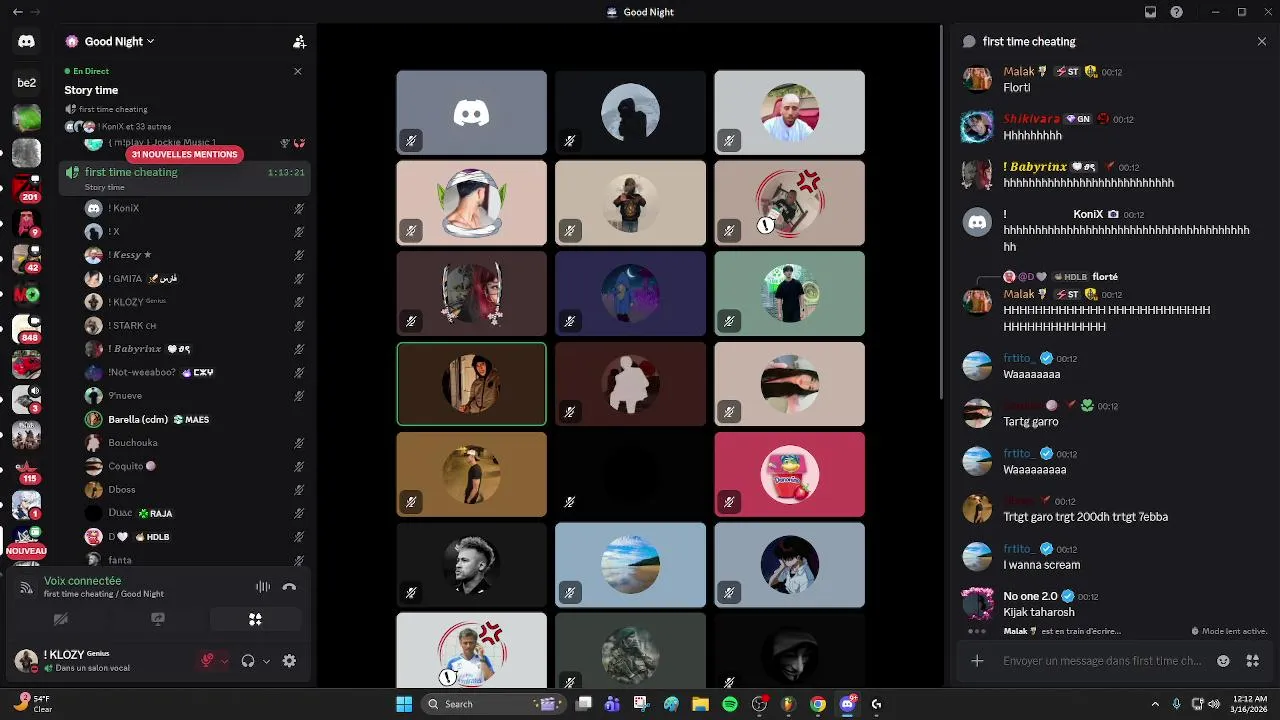
Task: Open Discord direct messages home icon
Action: click(x=26, y=42)
